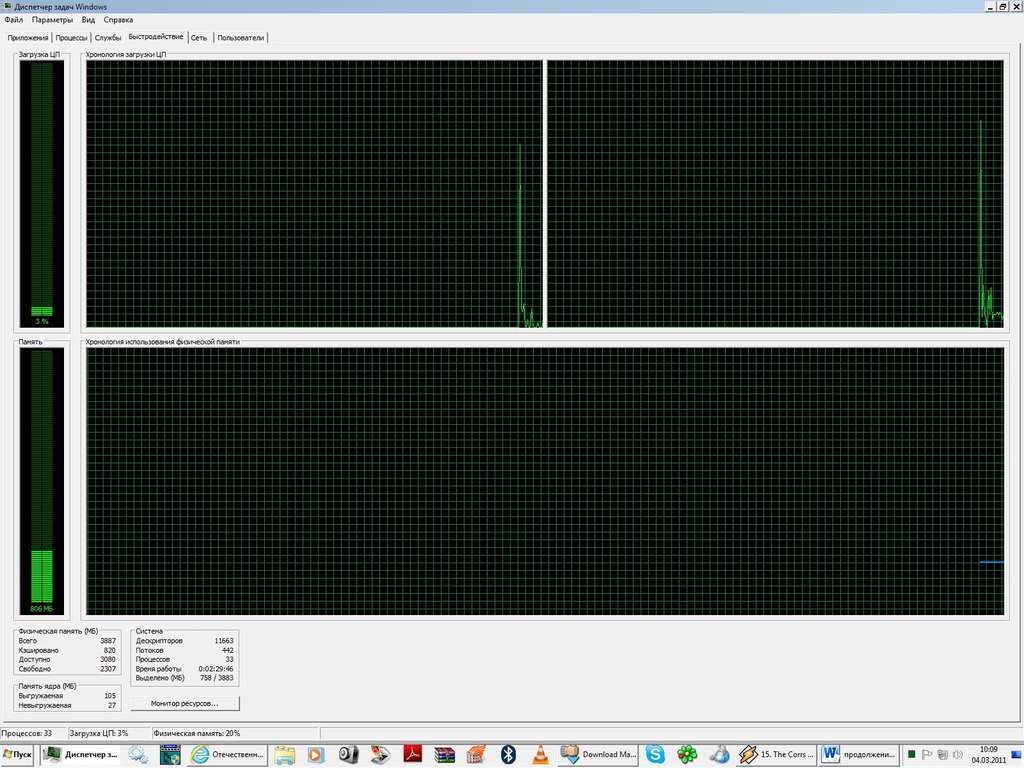The width and height of the screenshot is (1024, 768).
Task: Switch to the Пользователи tab
Action: coord(240,38)
